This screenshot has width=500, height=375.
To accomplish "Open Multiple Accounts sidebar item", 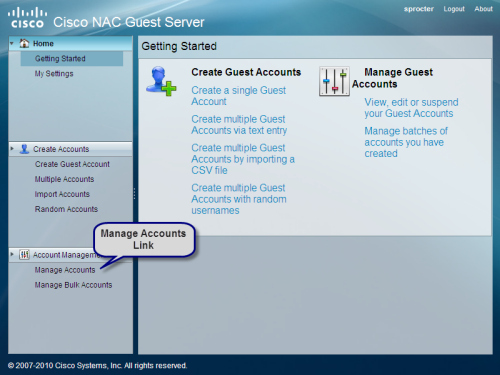I will (x=64, y=179).
